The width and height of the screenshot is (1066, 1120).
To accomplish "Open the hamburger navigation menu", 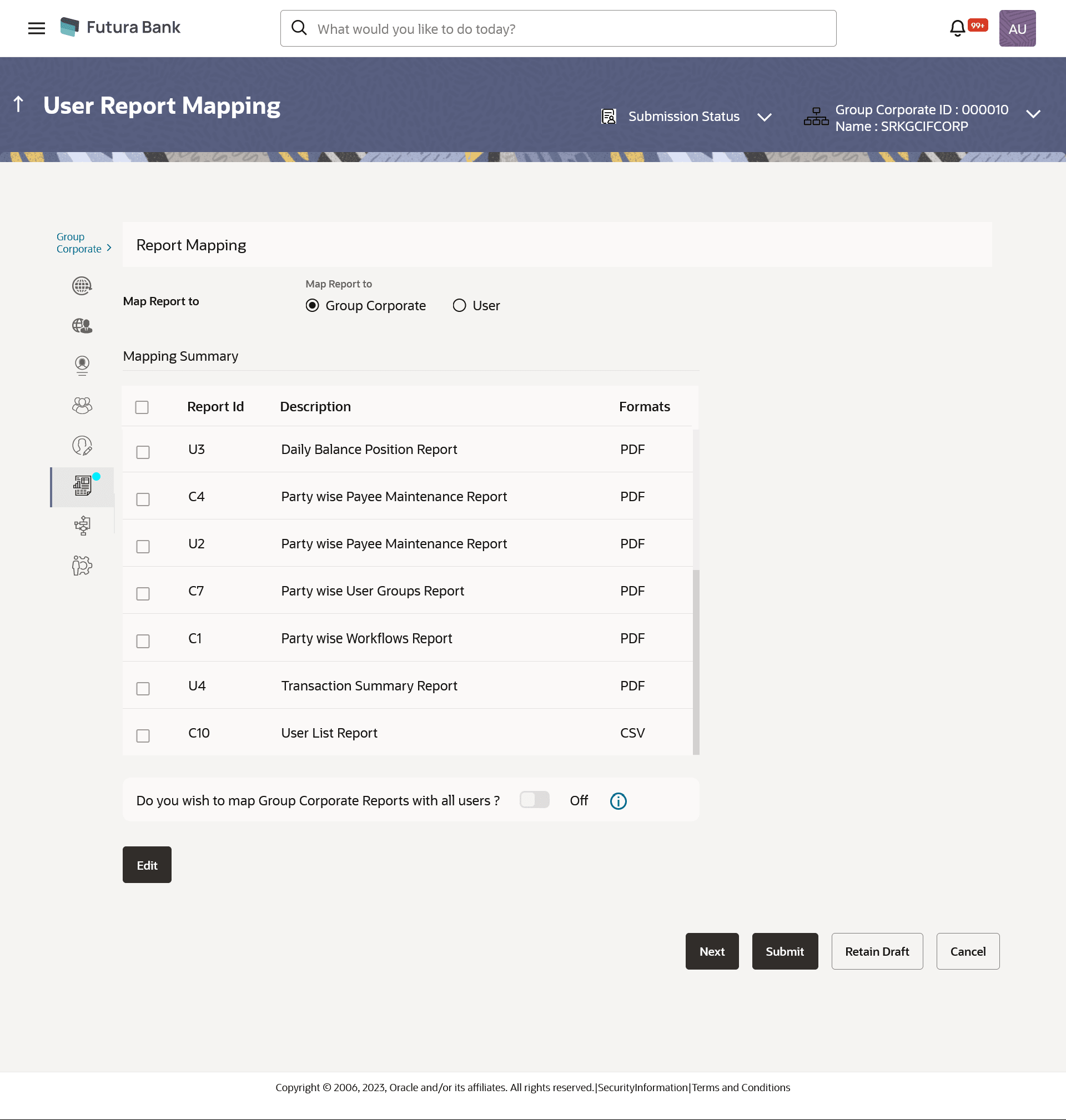I will [37, 28].
